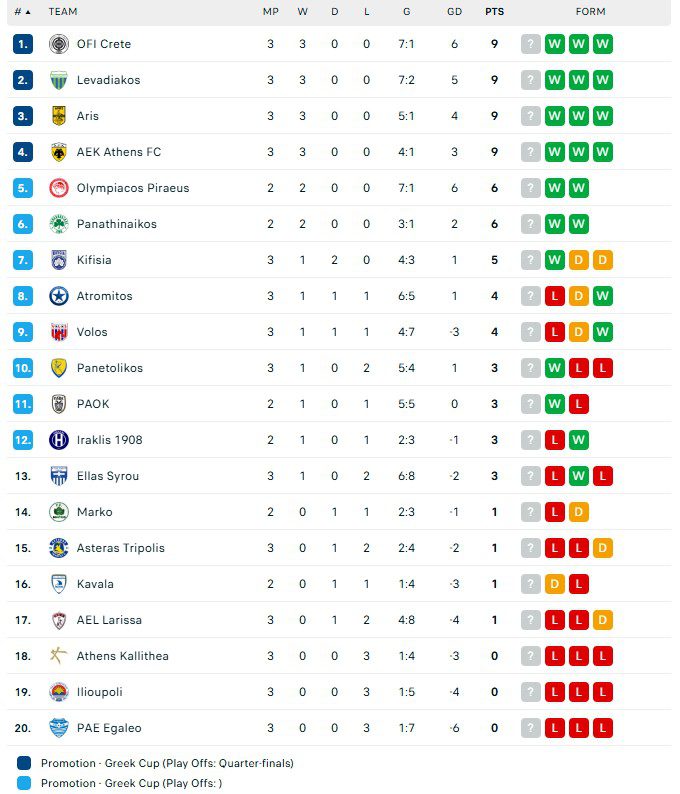Open the Kifisia team page

pos(94,260)
